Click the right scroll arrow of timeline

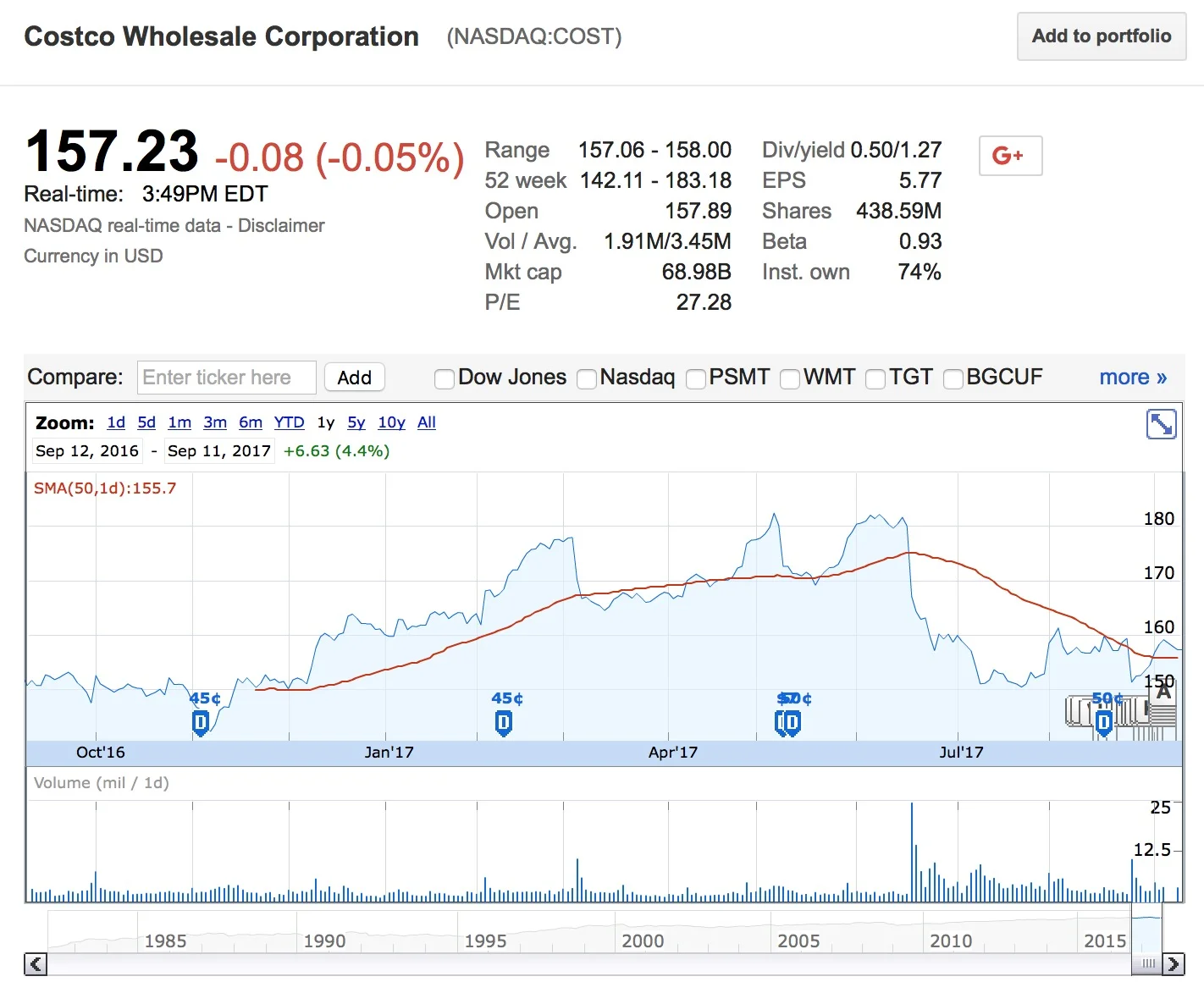click(x=1174, y=963)
